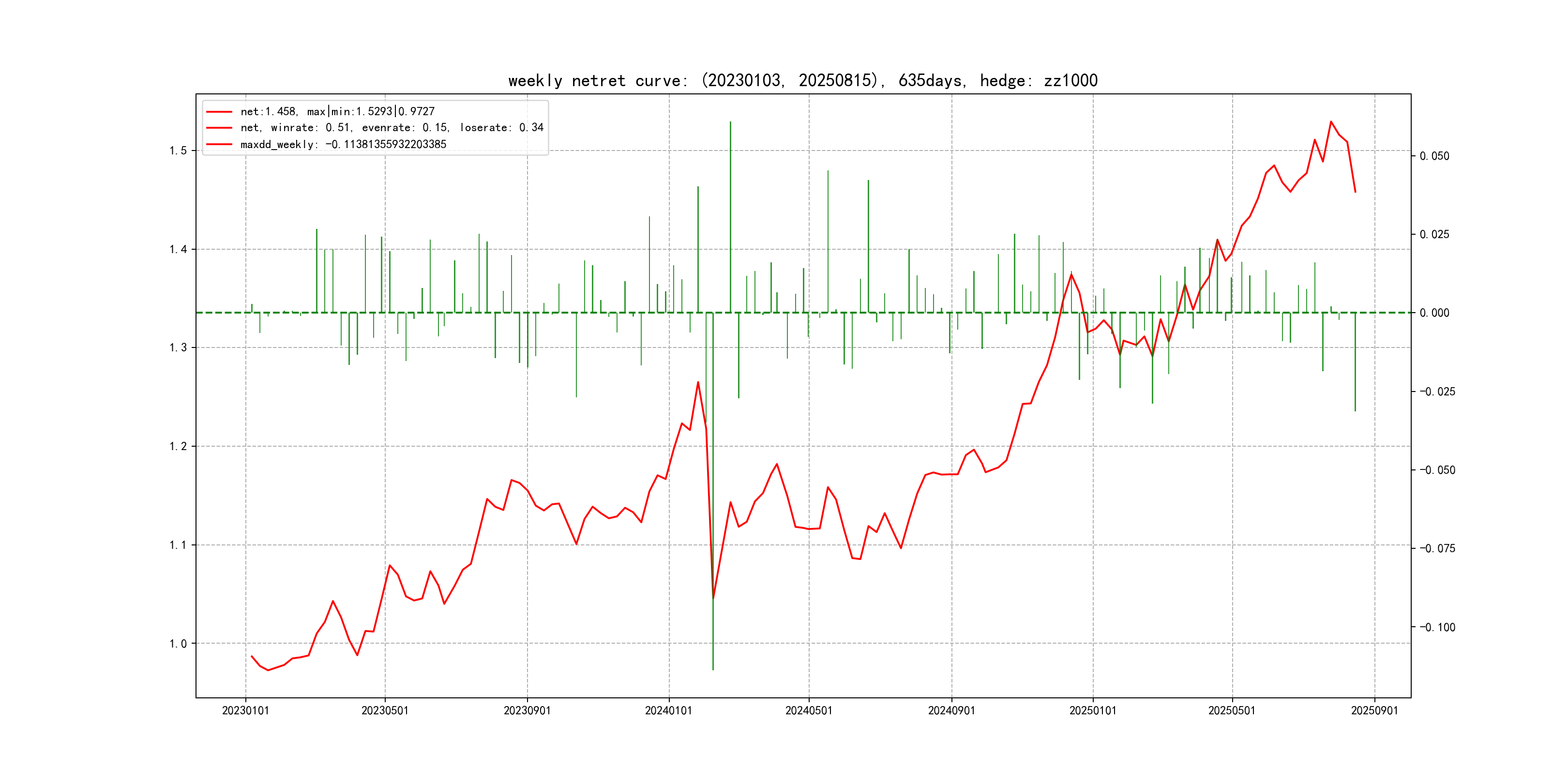Click the 0.000 right y-axis tick label
This screenshot has width=1568, height=784.
1434,313
